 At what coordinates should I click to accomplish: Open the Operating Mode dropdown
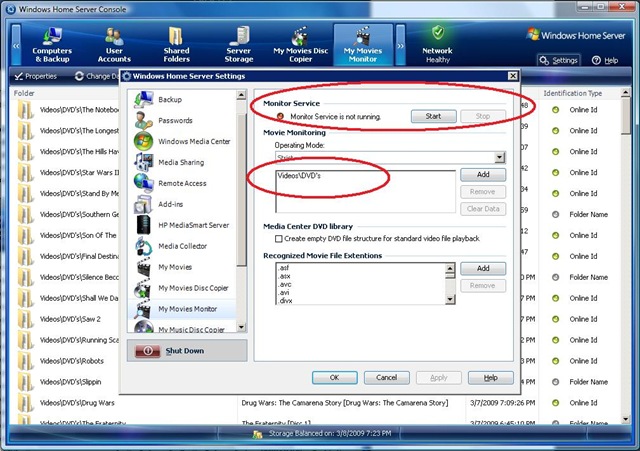(499, 158)
